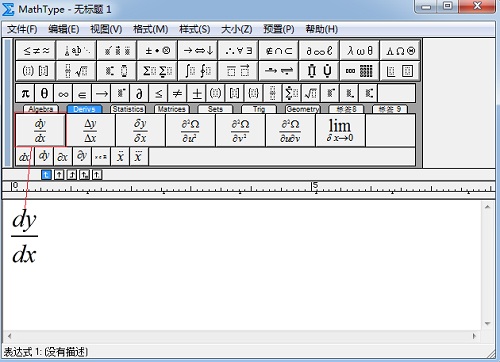Screen dimensions: 500x362
Task: Open the uppercase Greek palette (ΛΩΘ)
Action: pyautogui.click(x=400, y=51)
